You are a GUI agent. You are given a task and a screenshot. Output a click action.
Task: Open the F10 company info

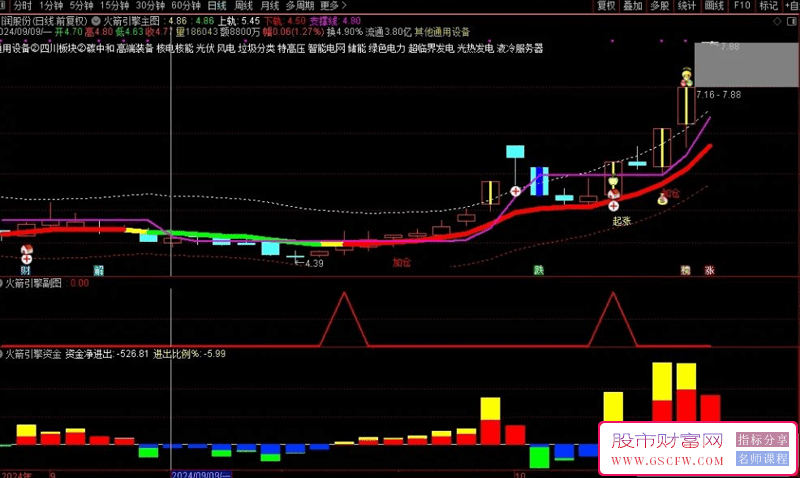742,6
